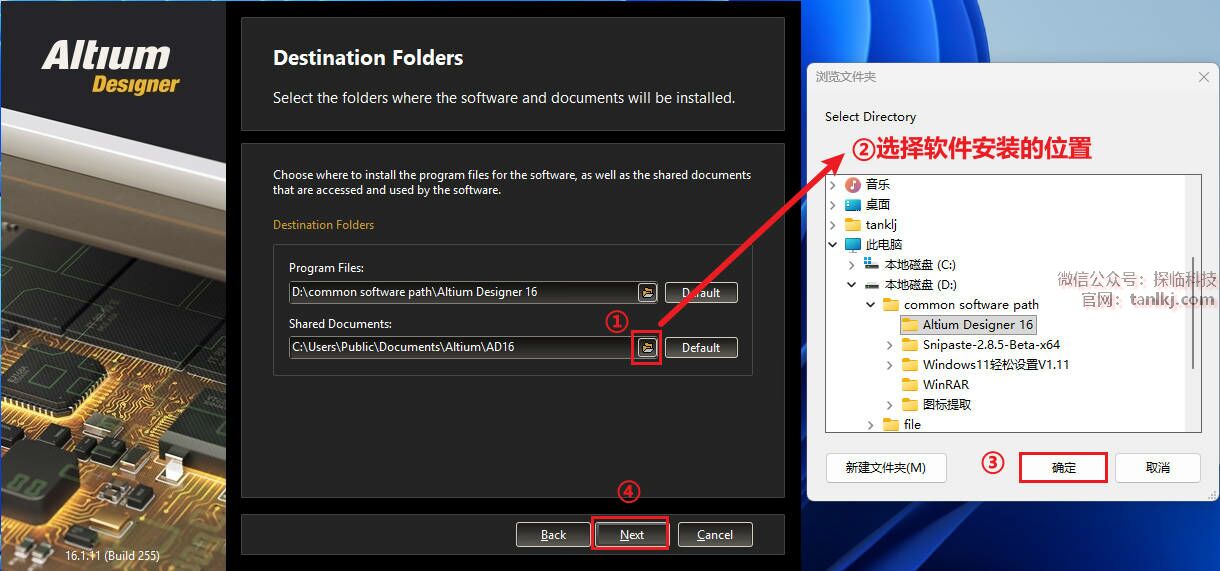1220x571 pixels.
Task: Select 图标提取 folder name in tree
Action: (x=947, y=405)
